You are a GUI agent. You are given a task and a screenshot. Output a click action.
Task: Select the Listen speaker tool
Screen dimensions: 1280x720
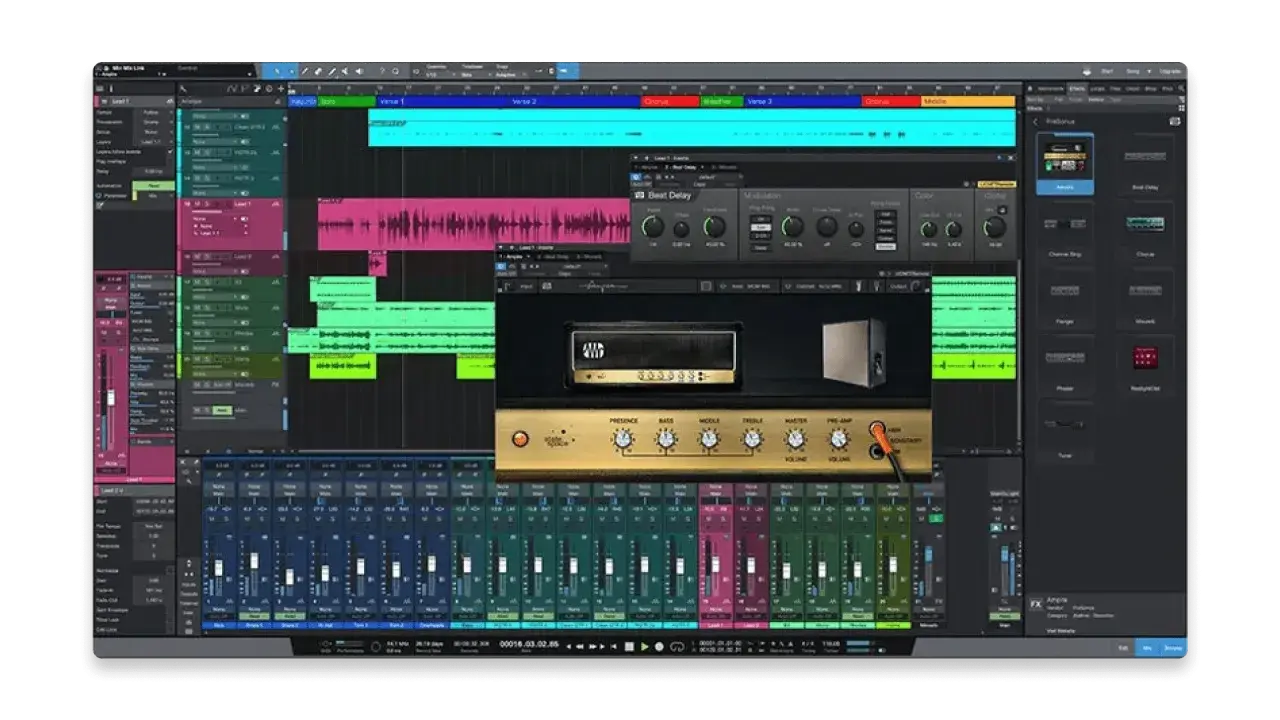tap(358, 72)
